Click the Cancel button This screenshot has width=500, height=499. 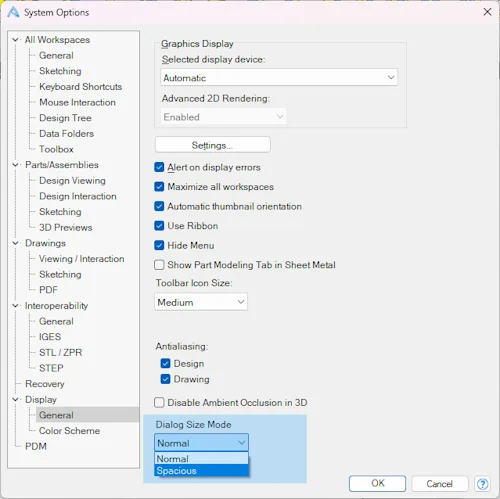[x=440, y=484]
